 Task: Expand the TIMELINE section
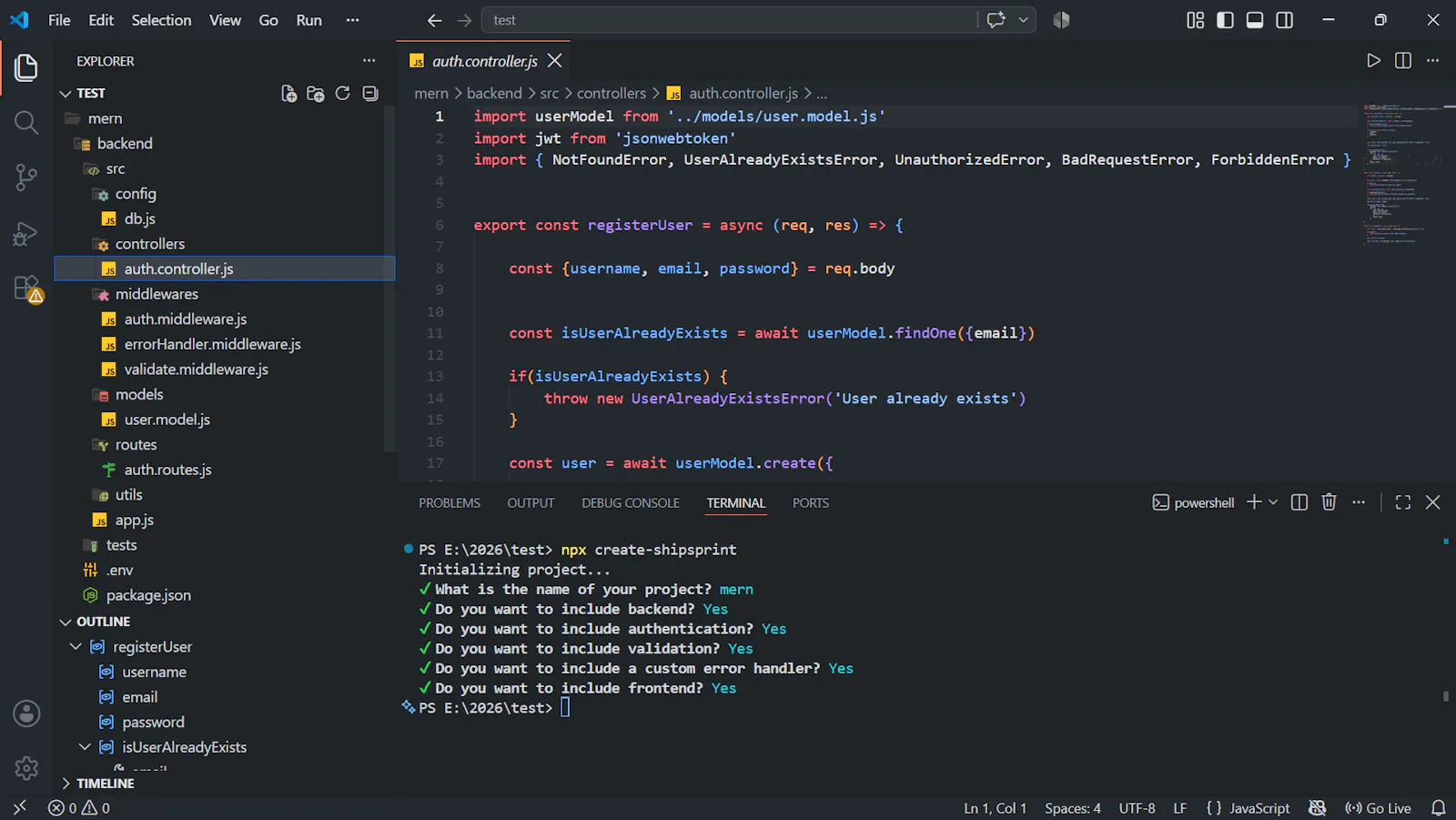(65, 784)
